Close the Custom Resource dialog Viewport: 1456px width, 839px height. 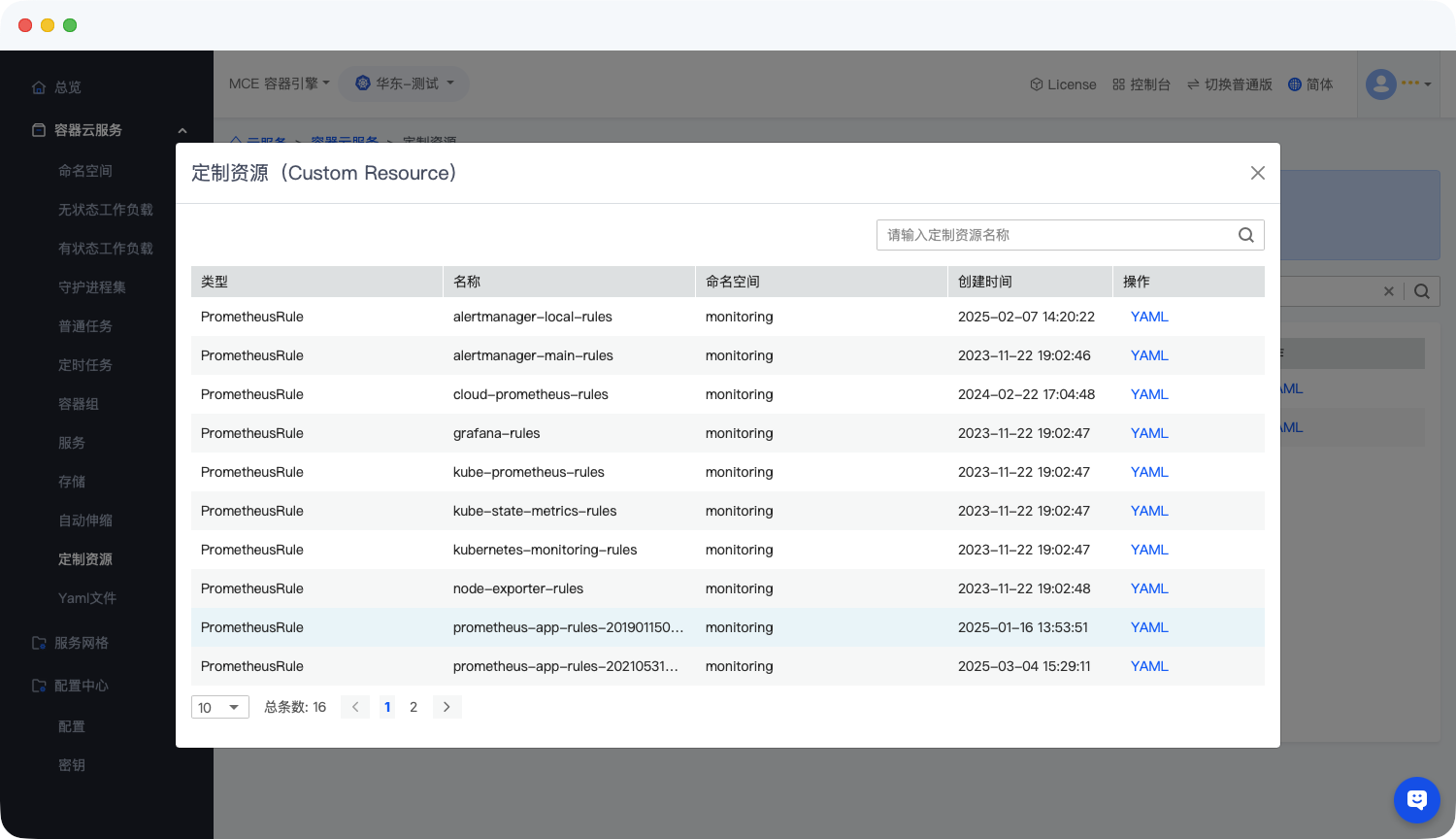click(x=1257, y=173)
